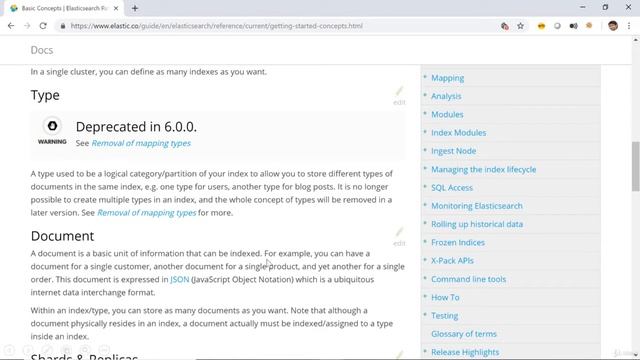The image size is (640, 360).
Task: Close the Basic Concepts tab
Action: coord(116,8)
